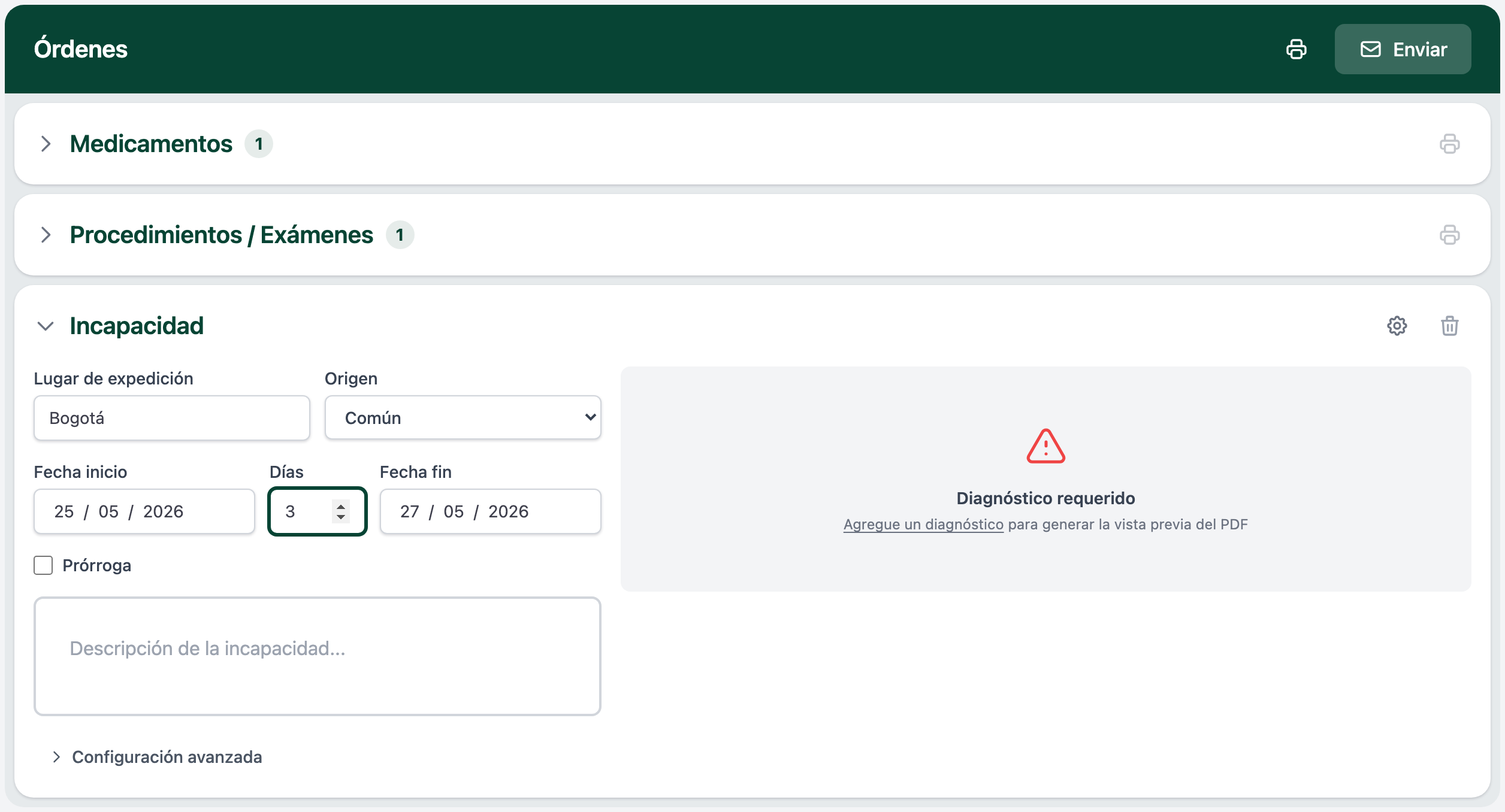Click the Fecha inicio date field
This screenshot has height=812, width=1505.
click(x=144, y=511)
